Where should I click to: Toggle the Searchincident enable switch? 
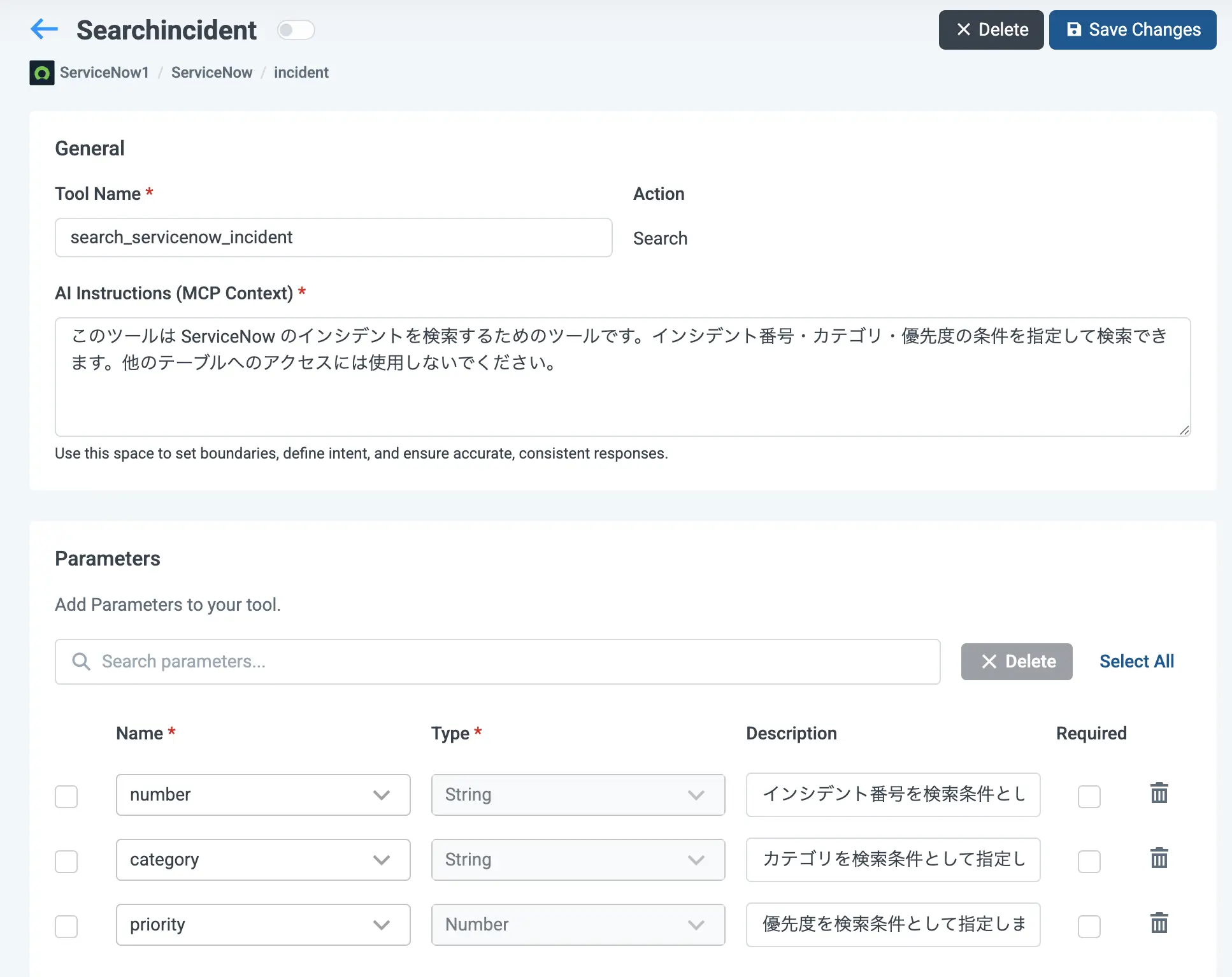coord(296,30)
